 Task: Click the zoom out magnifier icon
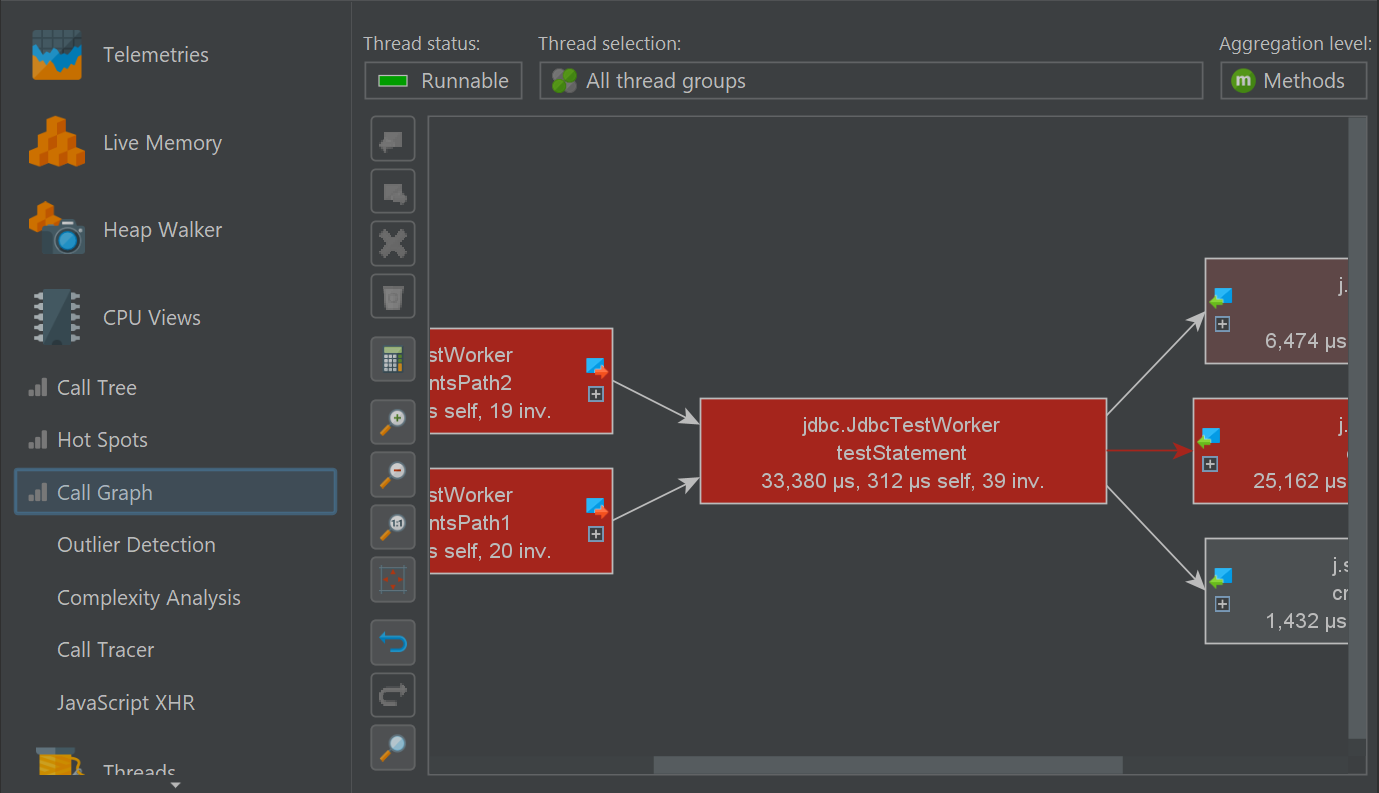tap(393, 475)
